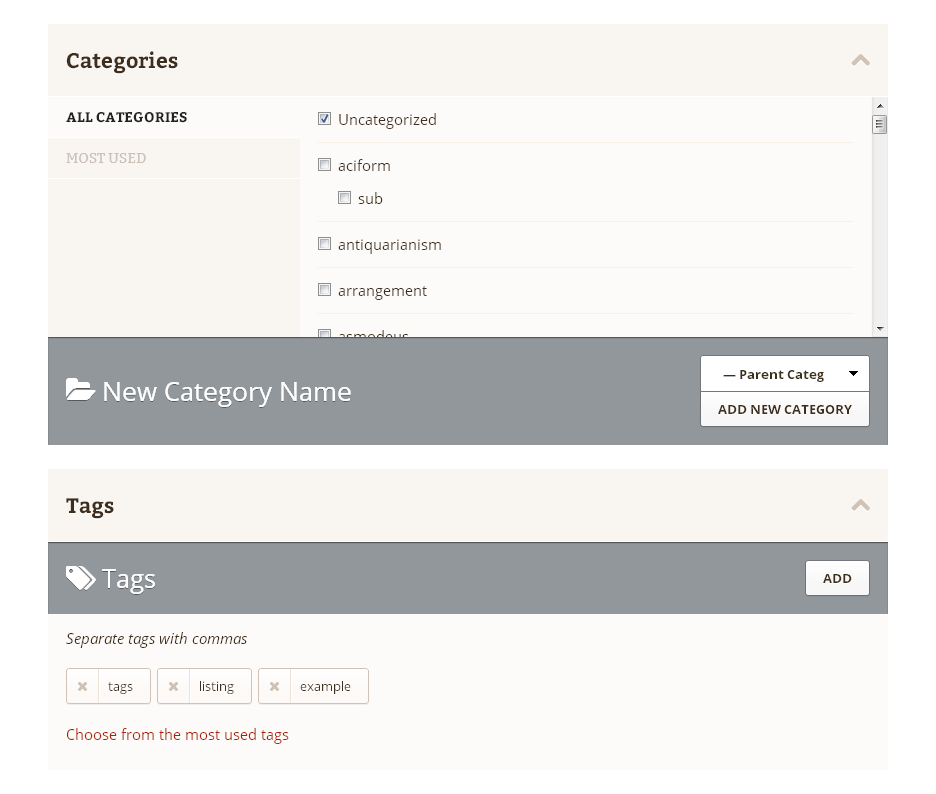Check the aciform category checkbox
This screenshot has height=794, width=936.
pos(324,165)
